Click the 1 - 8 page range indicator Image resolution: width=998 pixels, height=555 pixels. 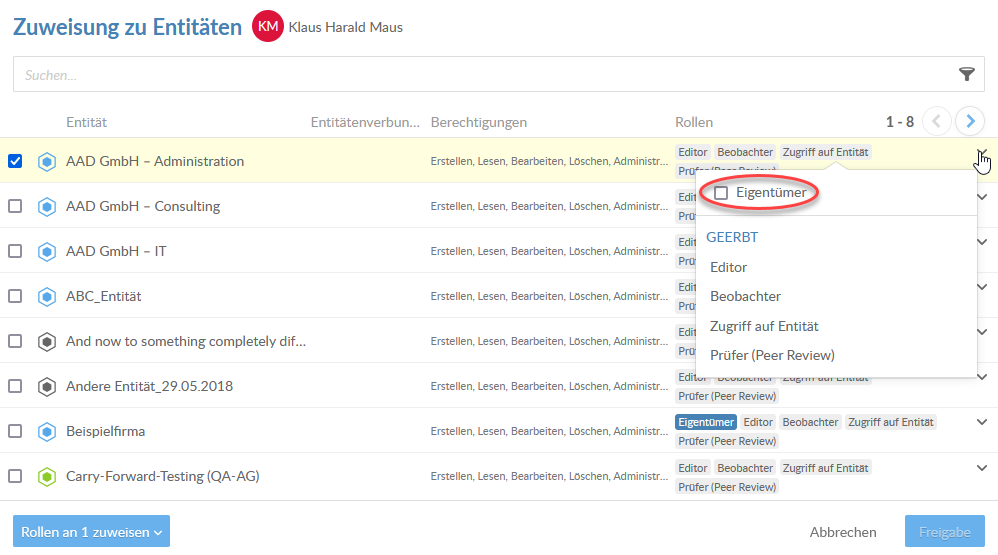click(x=899, y=122)
